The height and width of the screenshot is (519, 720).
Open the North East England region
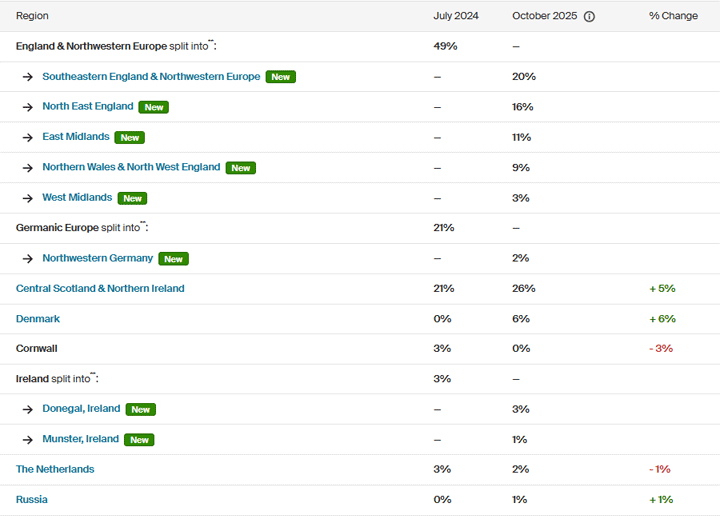pyautogui.click(x=88, y=107)
